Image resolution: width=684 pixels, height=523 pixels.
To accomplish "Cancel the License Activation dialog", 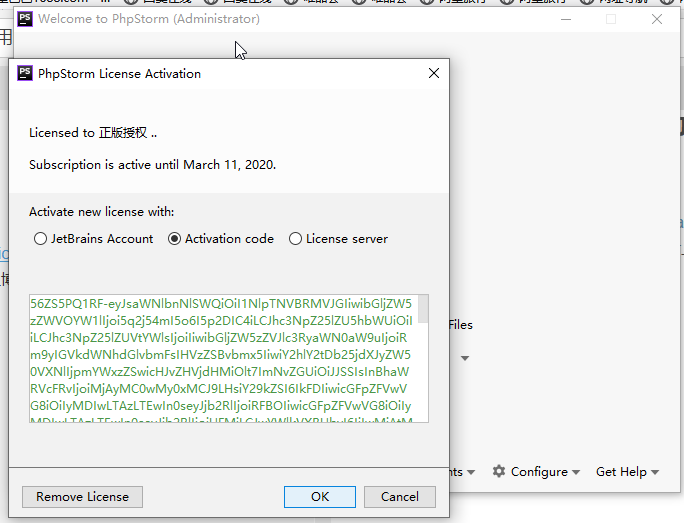I will click(x=400, y=497).
